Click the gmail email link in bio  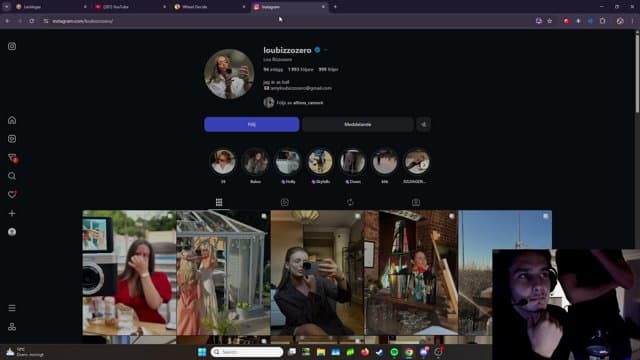click(x=300, y=88)
